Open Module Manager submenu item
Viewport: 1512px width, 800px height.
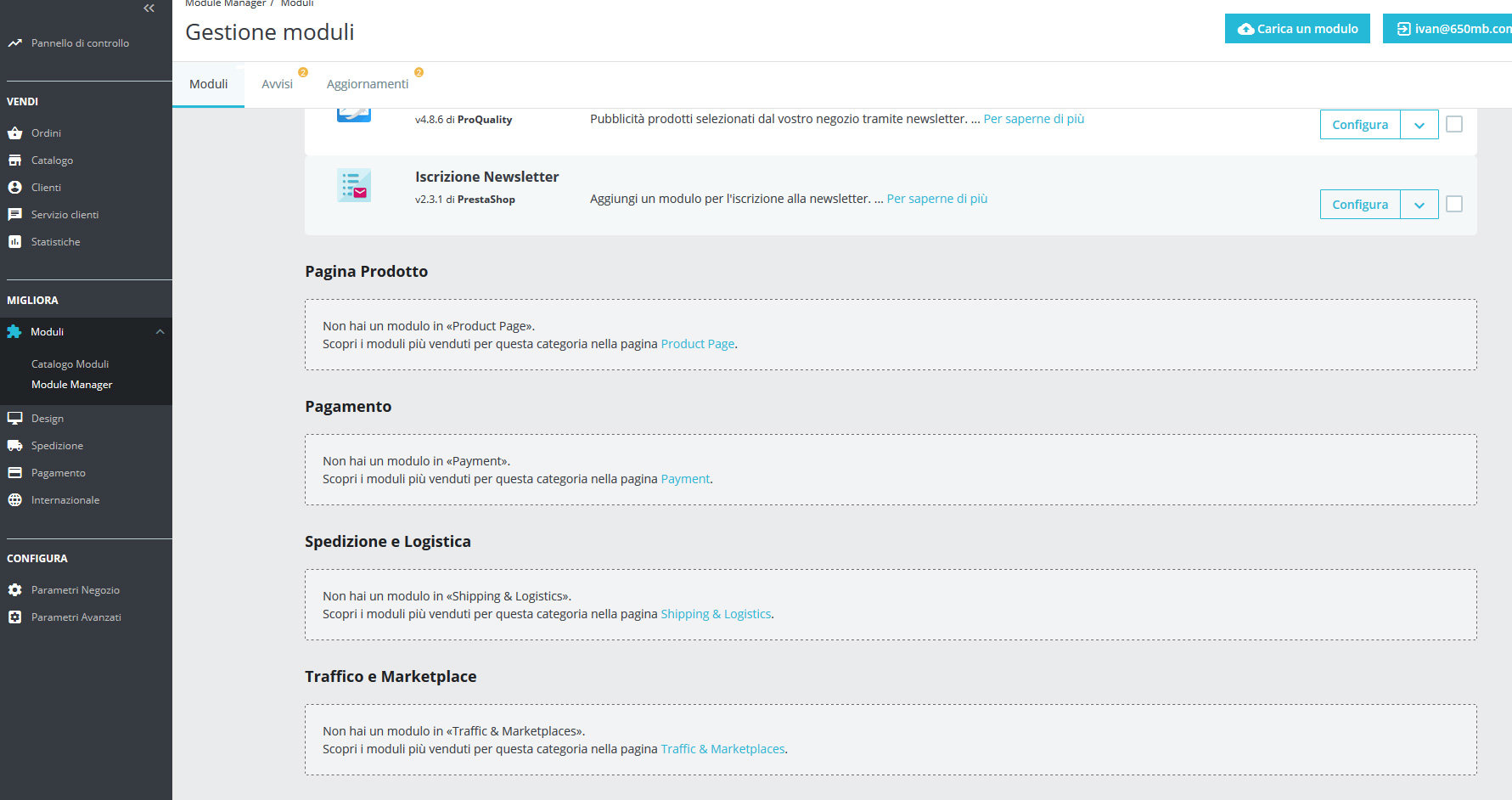point(71,384)
